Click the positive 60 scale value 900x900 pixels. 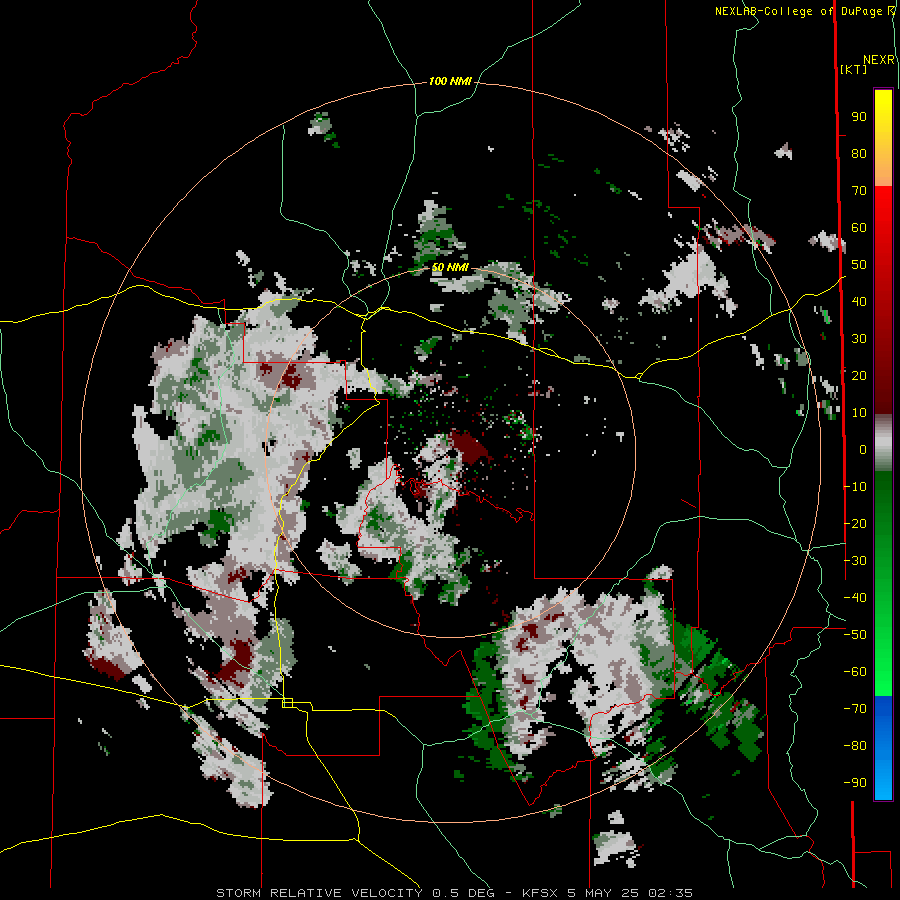[859, 228]
